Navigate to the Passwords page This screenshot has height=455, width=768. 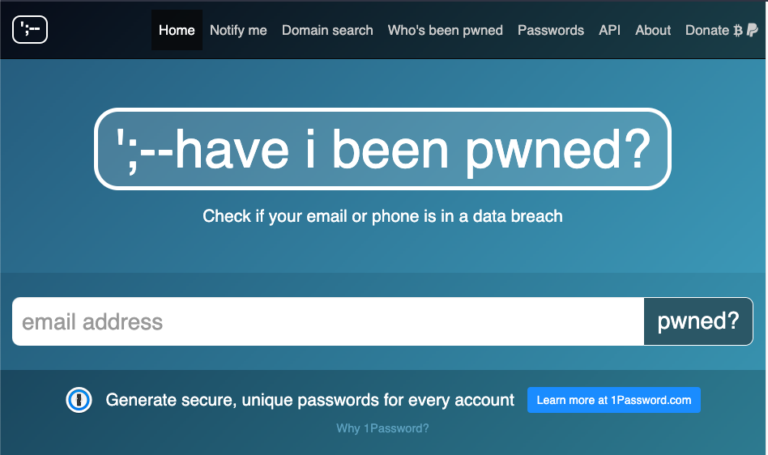(x=551, y=30)
